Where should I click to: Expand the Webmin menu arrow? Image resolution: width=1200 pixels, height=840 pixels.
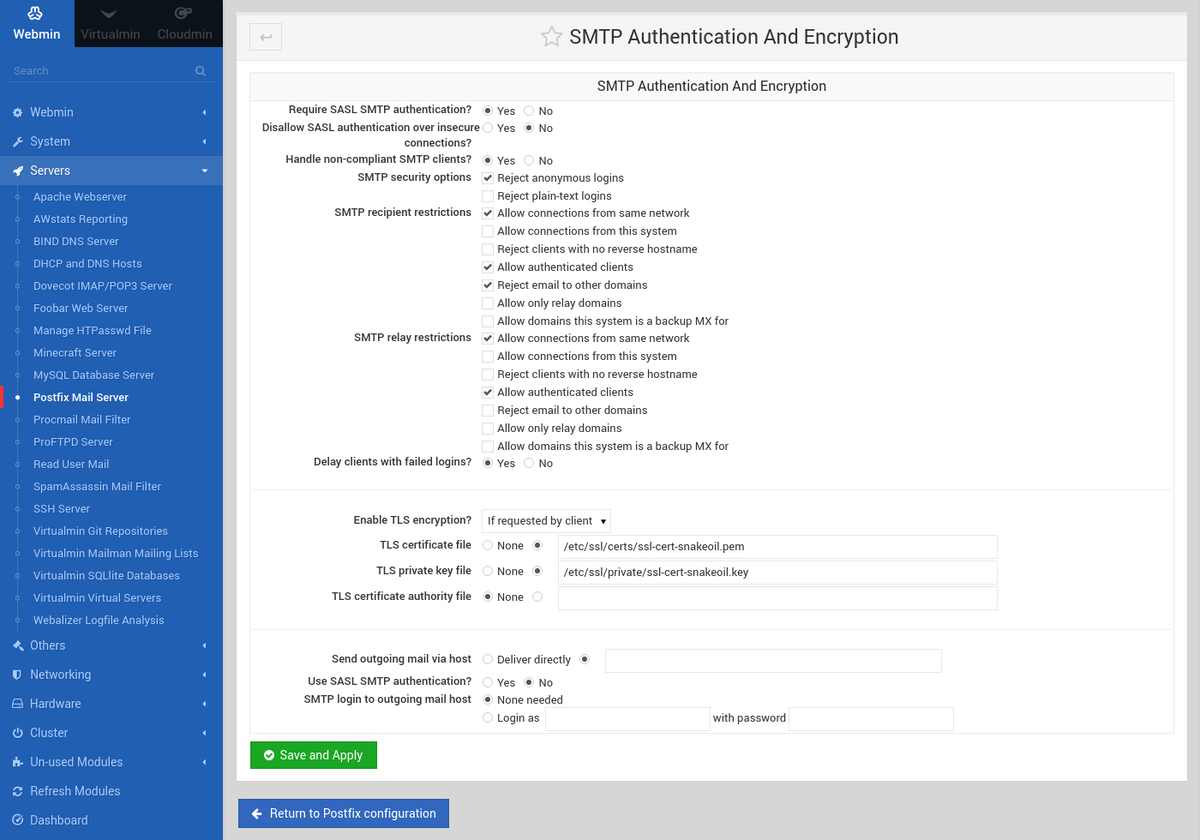pos(204,113)
